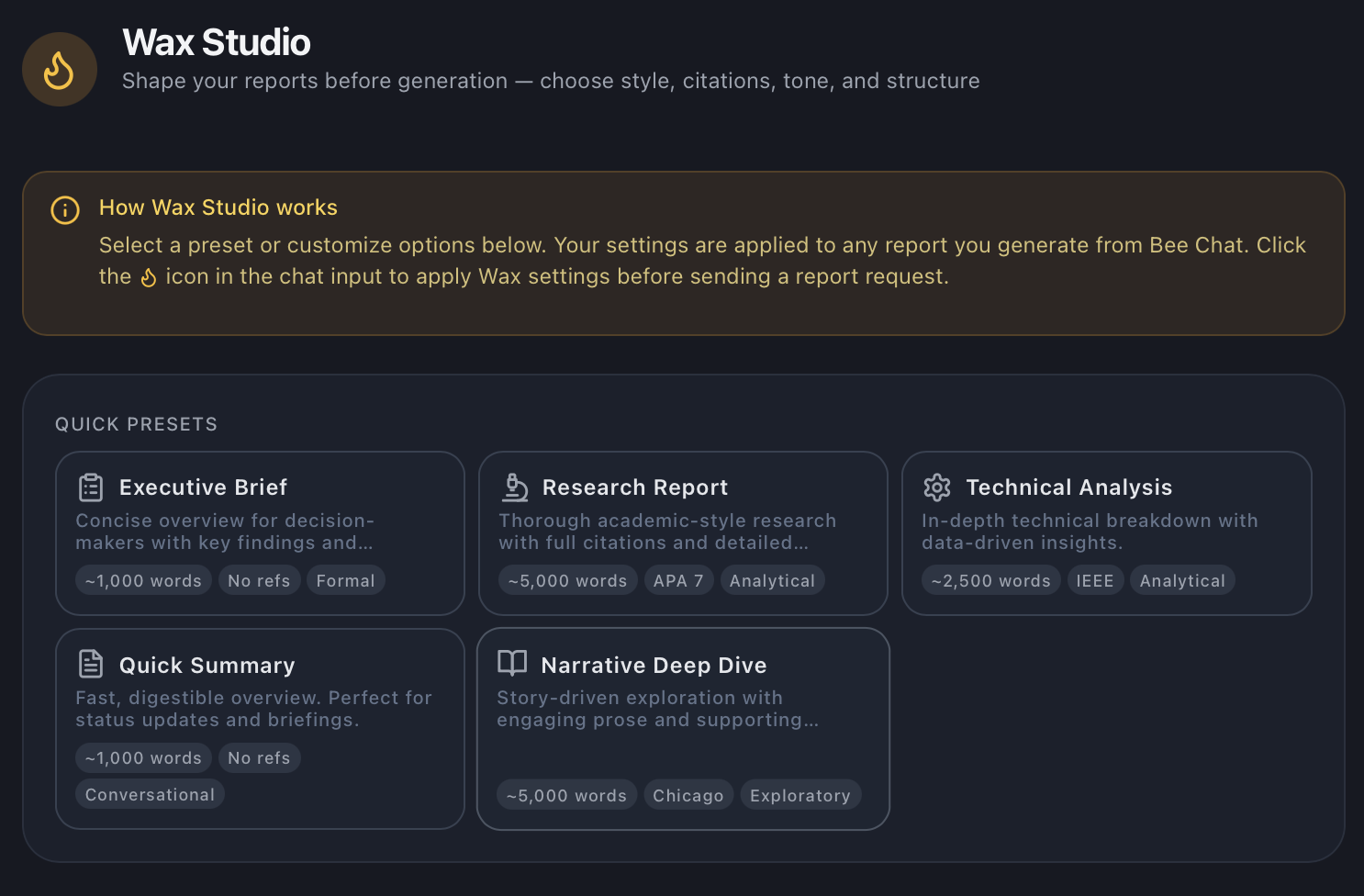The height and width of the screenshot is (896, 1364).
Task: Click the Wax Studio flame logo
Action: (59, 68)
